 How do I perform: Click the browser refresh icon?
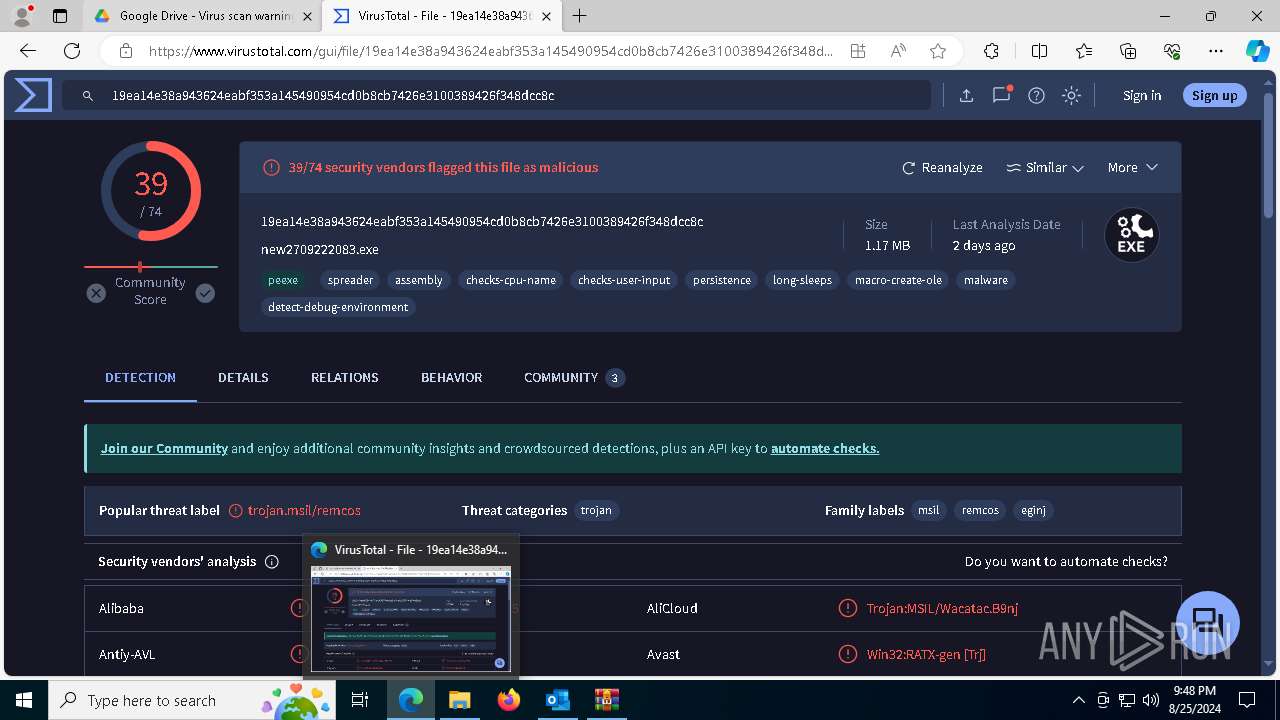click(72, 51)
